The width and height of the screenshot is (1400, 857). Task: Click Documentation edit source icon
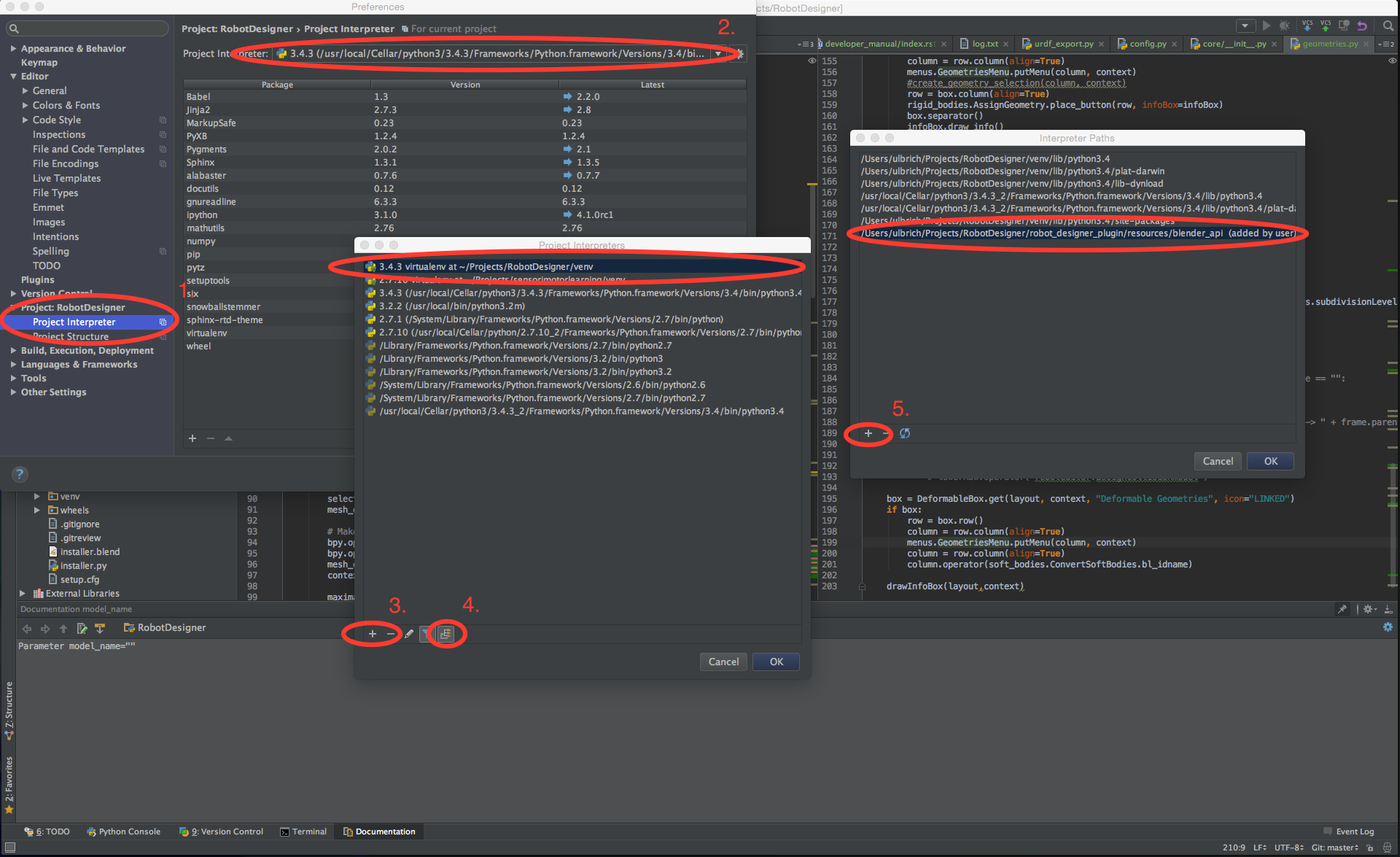point(82,628)
